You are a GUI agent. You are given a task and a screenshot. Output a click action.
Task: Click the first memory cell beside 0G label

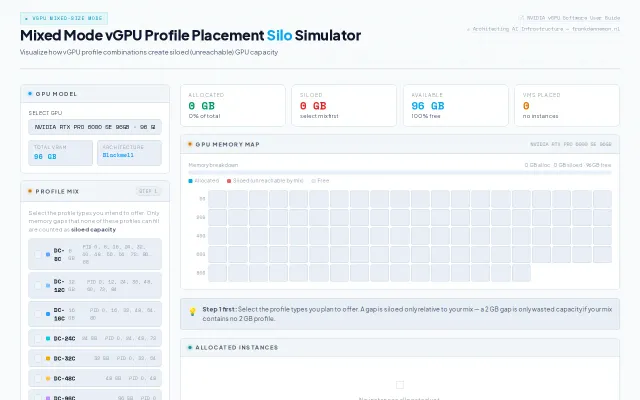pyautogui.click(x=217, y=199)
